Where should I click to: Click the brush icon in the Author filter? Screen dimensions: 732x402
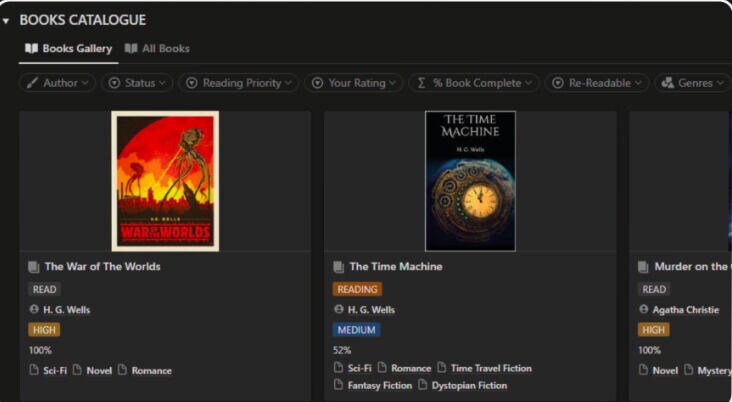coord(33,83)
